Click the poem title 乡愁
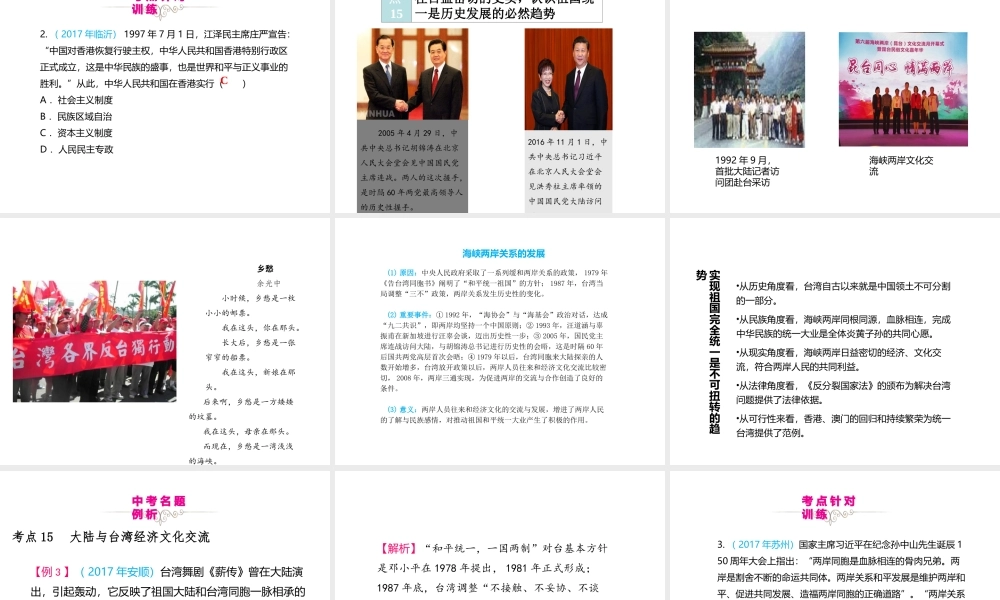This screenshot has height=600, width=1000. 265,268
